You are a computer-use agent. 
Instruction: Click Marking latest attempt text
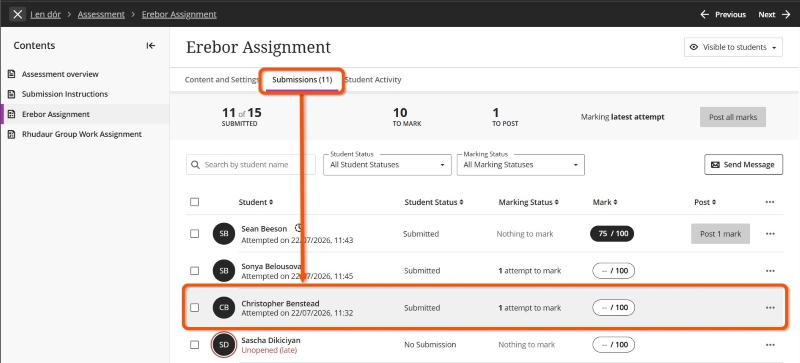pos(622,117)
